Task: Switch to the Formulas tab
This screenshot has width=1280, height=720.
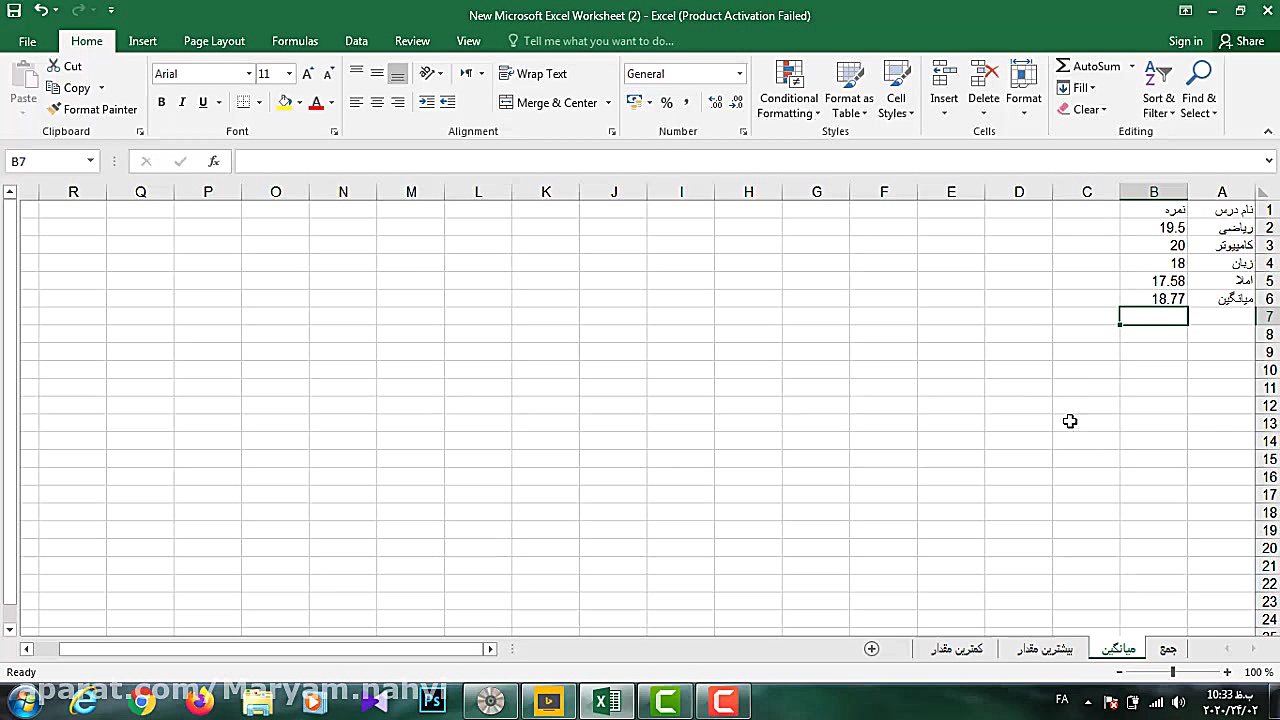Action: pyautogui.click(x=295, y=41)
